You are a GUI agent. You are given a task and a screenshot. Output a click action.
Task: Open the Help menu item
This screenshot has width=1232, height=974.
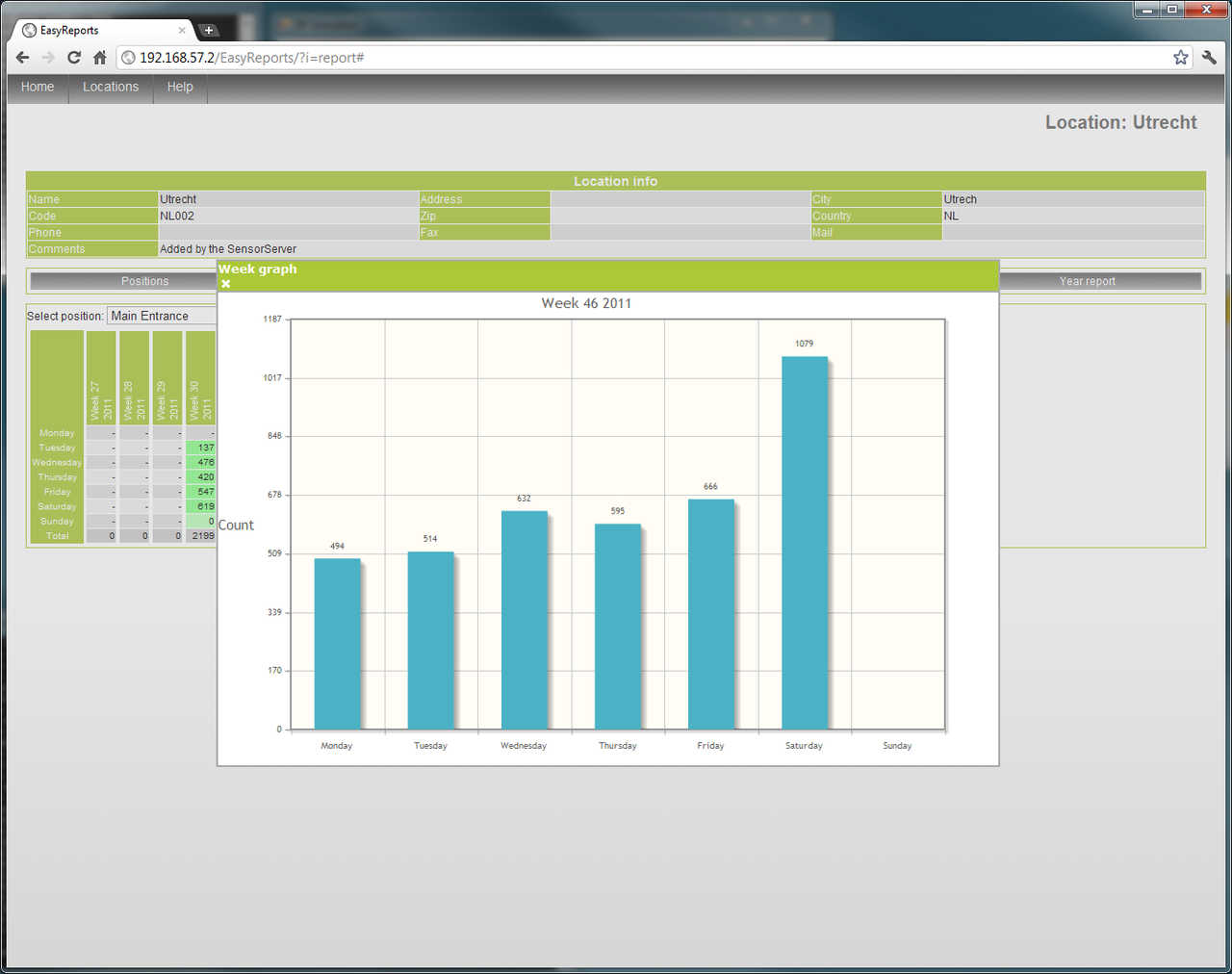pyautogui.click(x=180, y=87)
